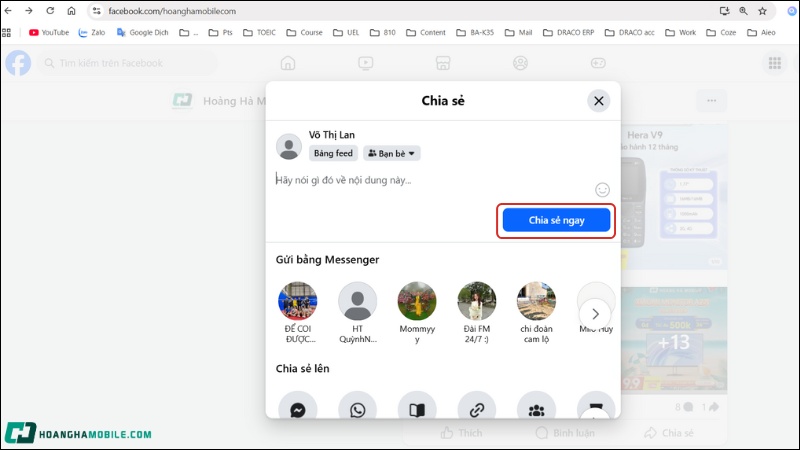Click browser back arrow

click(8, 11)
